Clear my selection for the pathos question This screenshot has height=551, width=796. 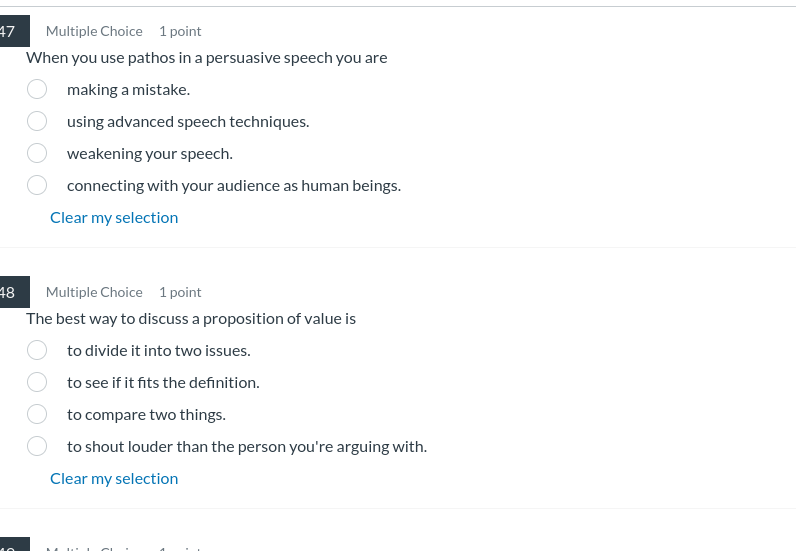[114, 217]
